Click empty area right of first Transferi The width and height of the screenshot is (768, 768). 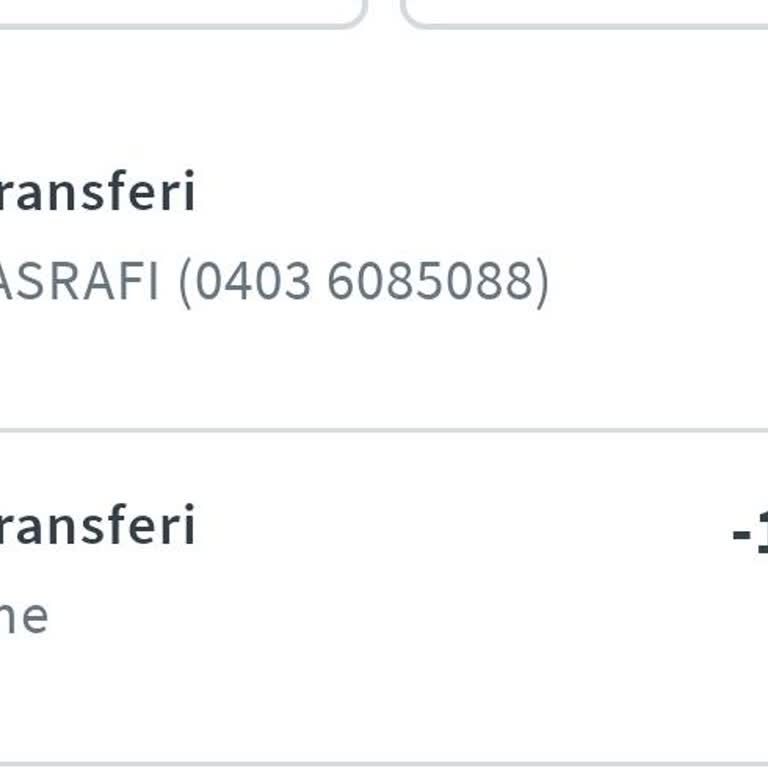click(480, 192)
